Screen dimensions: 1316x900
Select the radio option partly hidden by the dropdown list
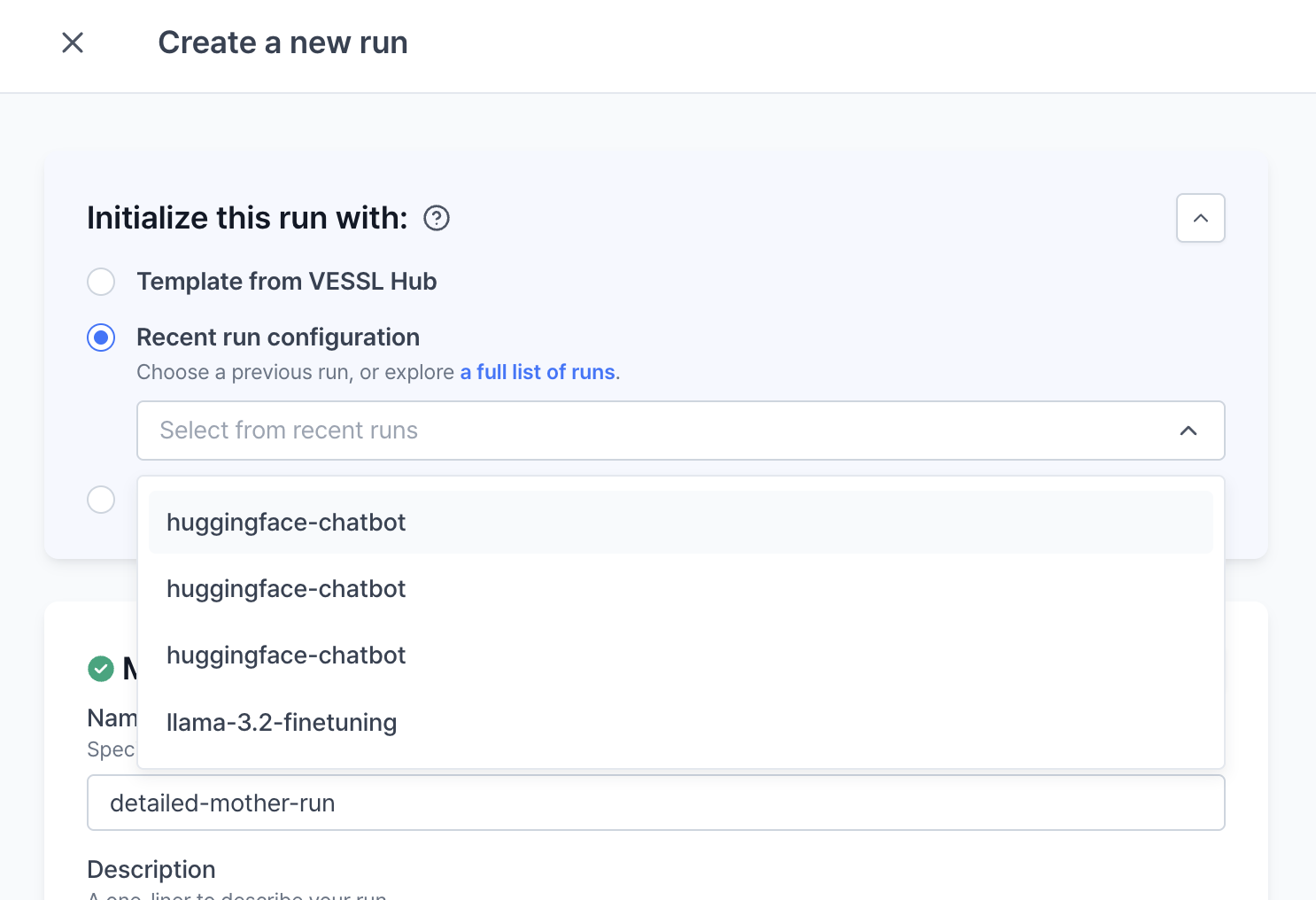click(x=101, y=500)
